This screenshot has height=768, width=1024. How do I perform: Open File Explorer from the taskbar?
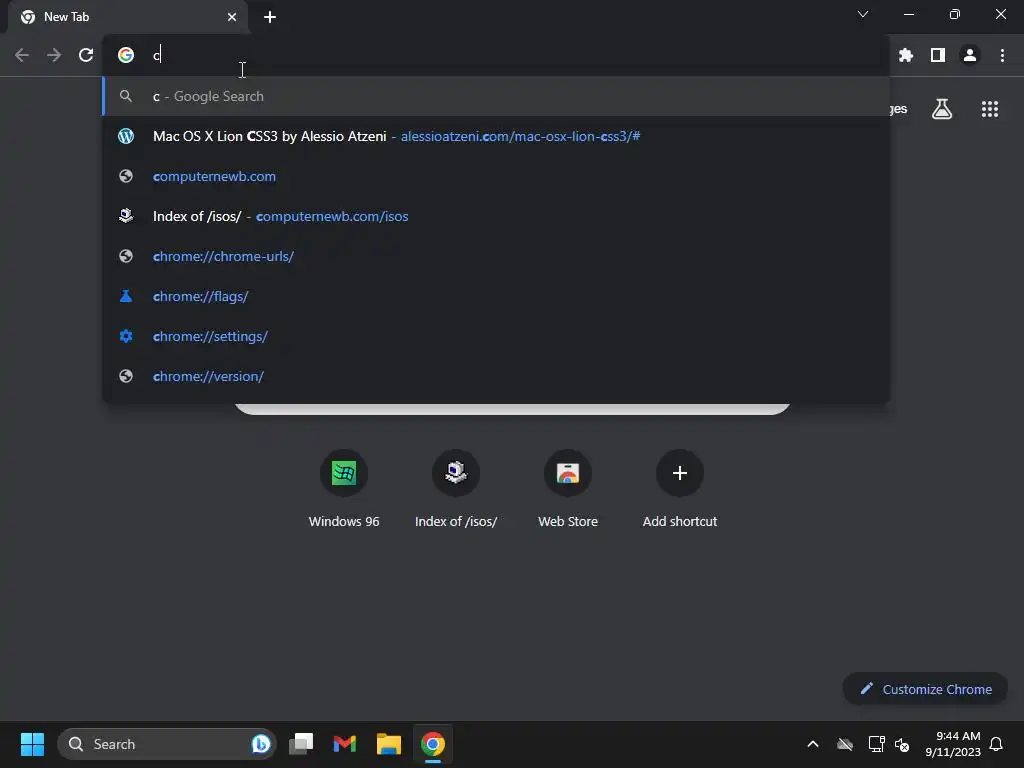pyautogui.click(x=389, y=744)
